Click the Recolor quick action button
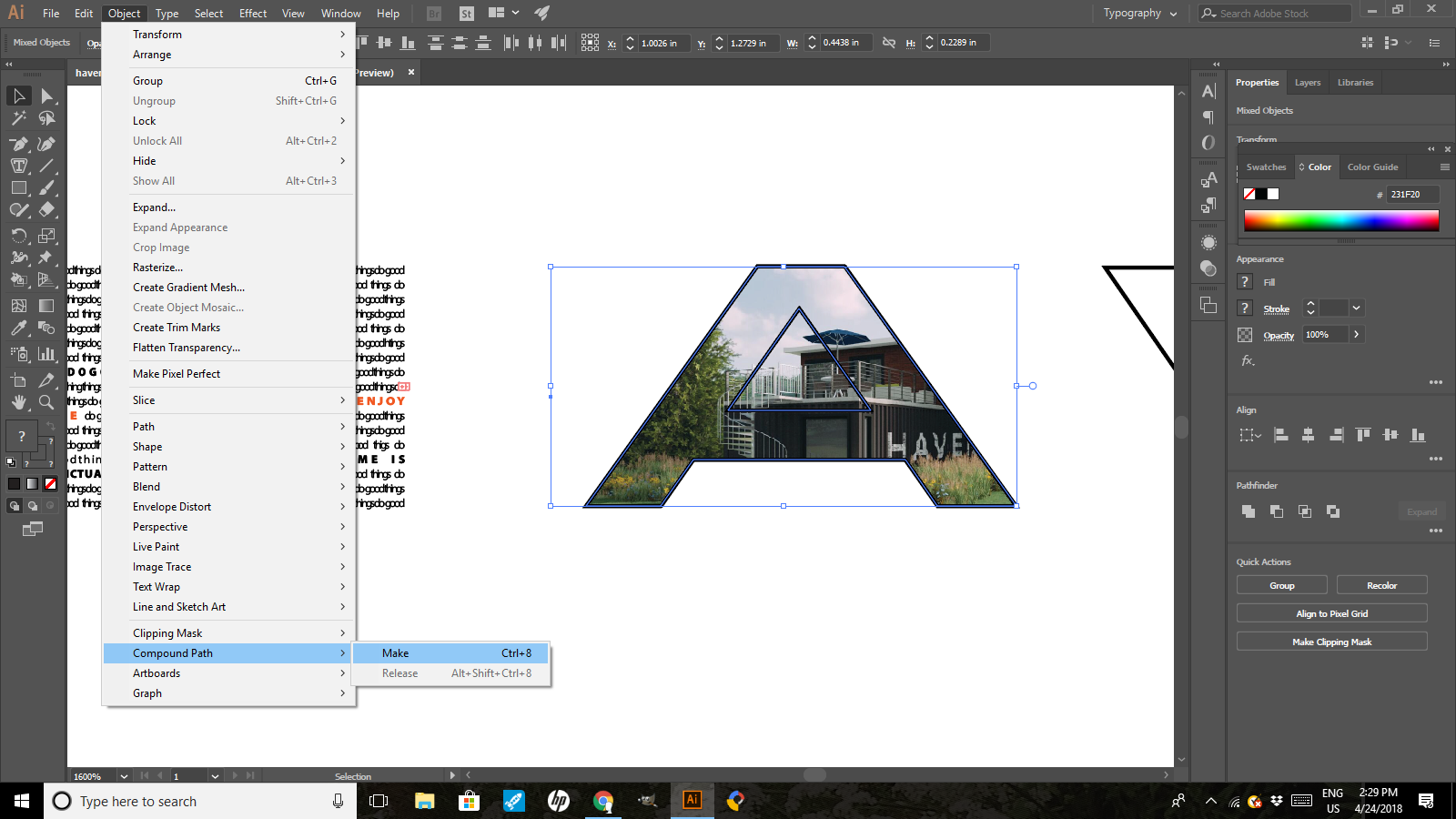 point(1381,586)
